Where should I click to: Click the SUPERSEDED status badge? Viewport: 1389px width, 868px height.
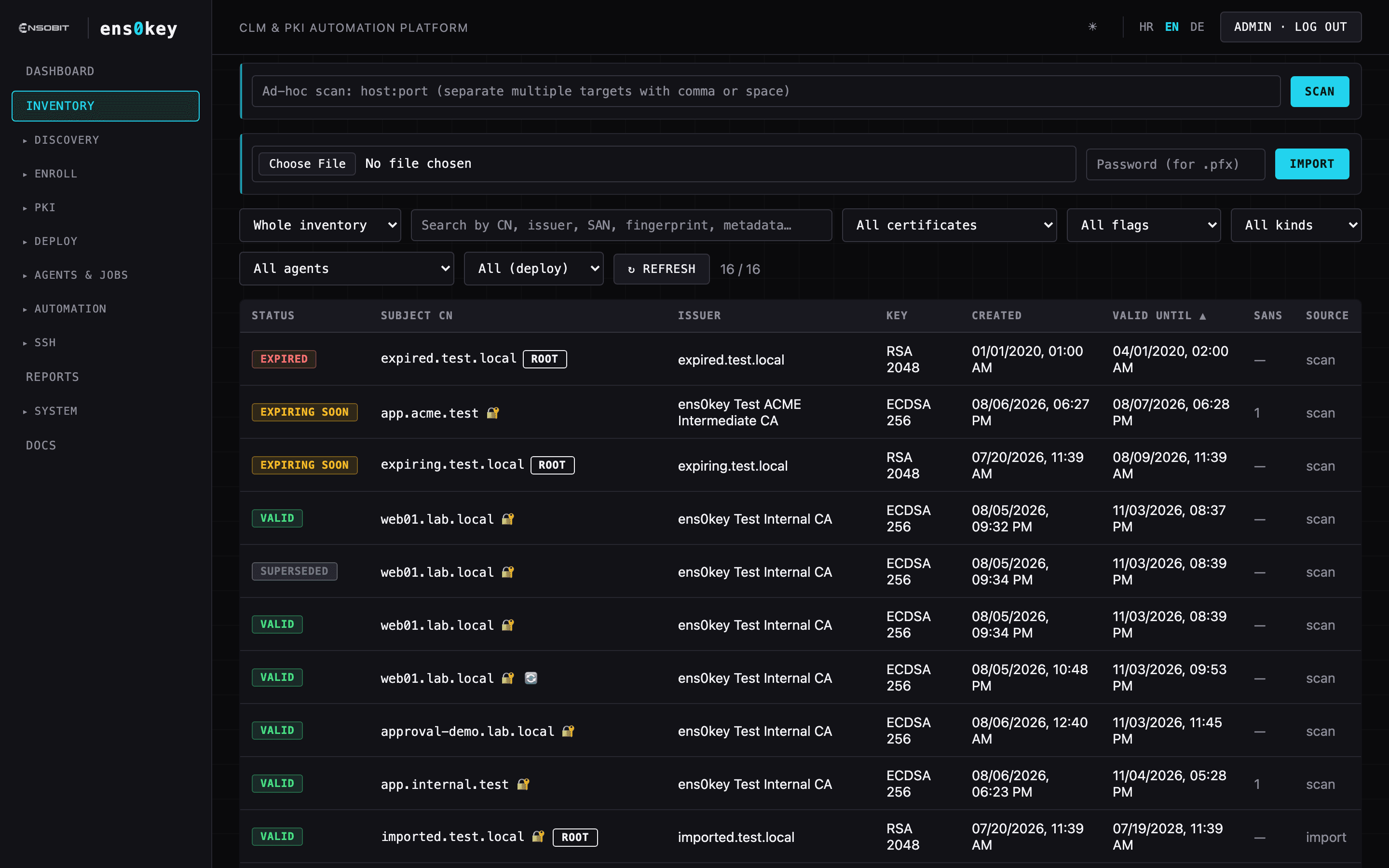pyautogui.click(x=295, y=571)
